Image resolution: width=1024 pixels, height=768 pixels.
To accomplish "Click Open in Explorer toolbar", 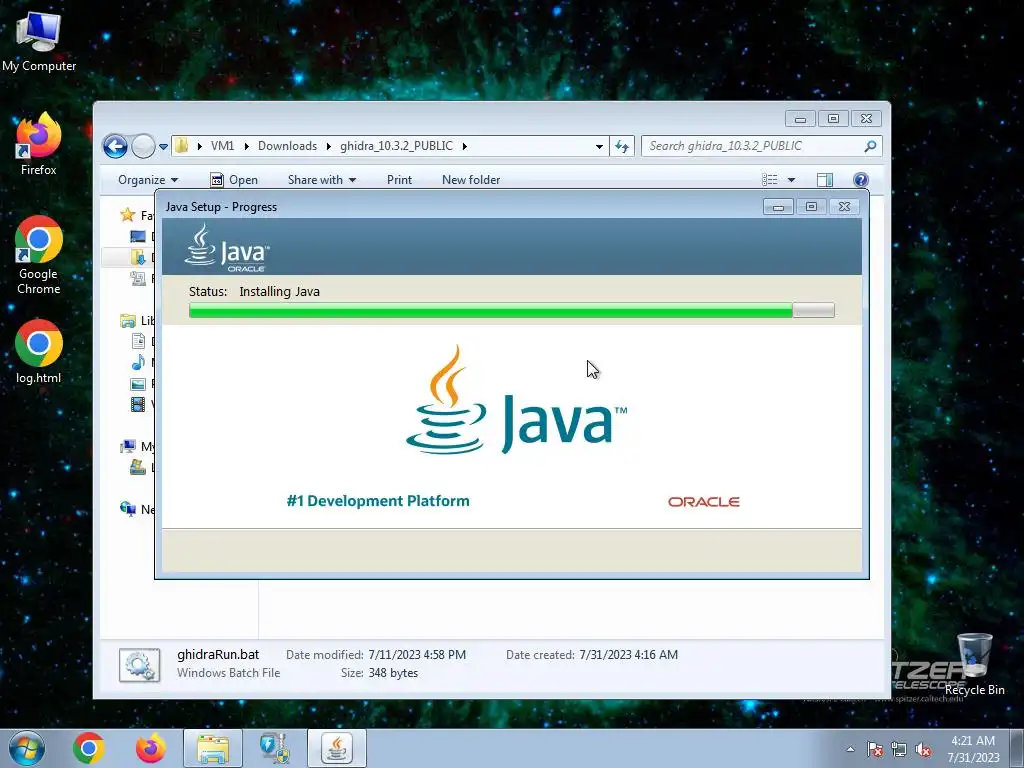I will pos(234,180).
